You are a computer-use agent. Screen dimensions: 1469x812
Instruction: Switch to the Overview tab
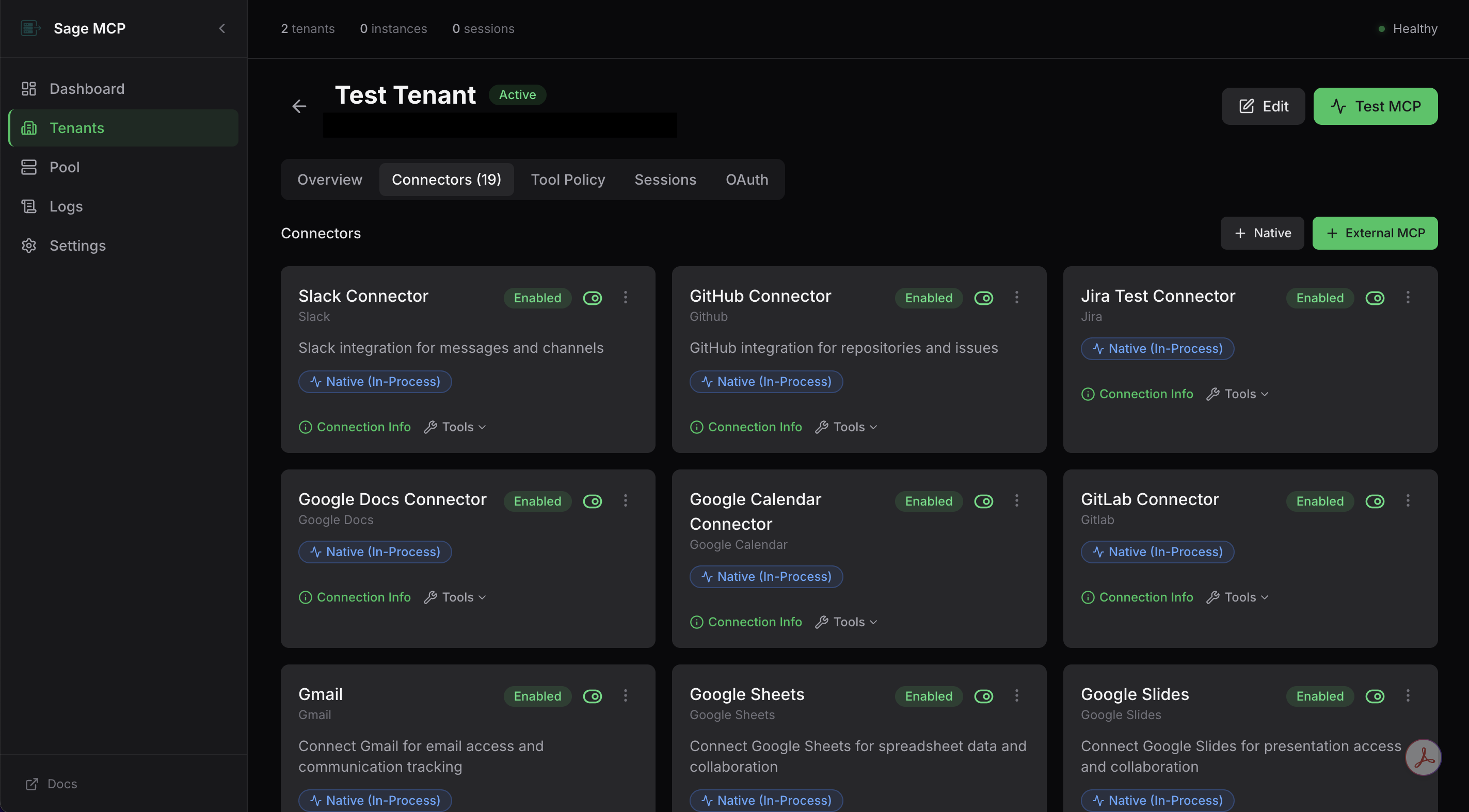pyautogui.click(x=330, y=180)
